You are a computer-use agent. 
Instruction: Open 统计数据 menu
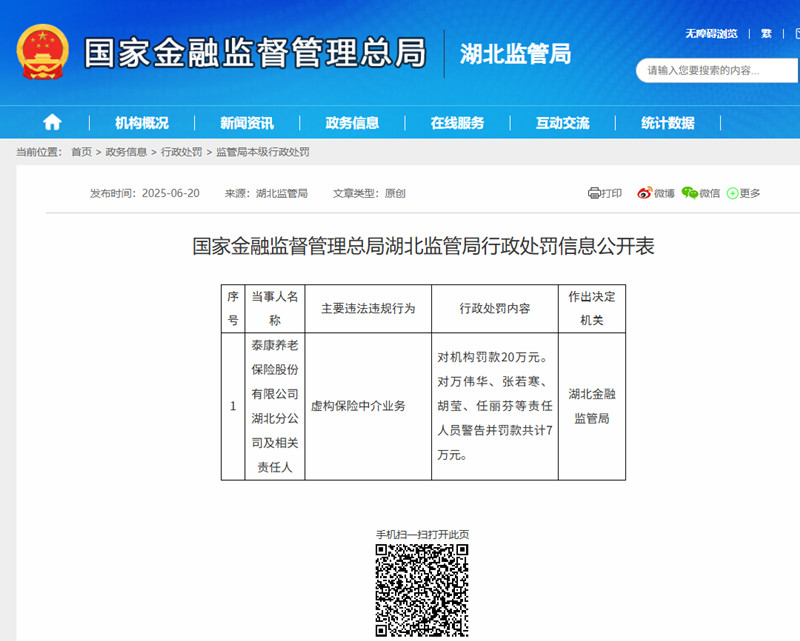tap(667, 123)
